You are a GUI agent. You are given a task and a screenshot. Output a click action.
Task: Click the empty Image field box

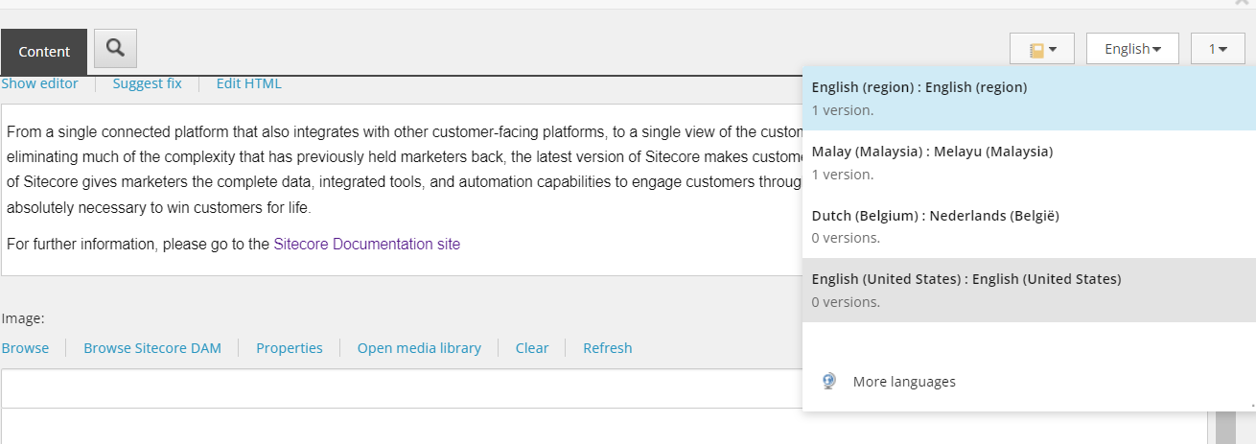pos(401,388)
